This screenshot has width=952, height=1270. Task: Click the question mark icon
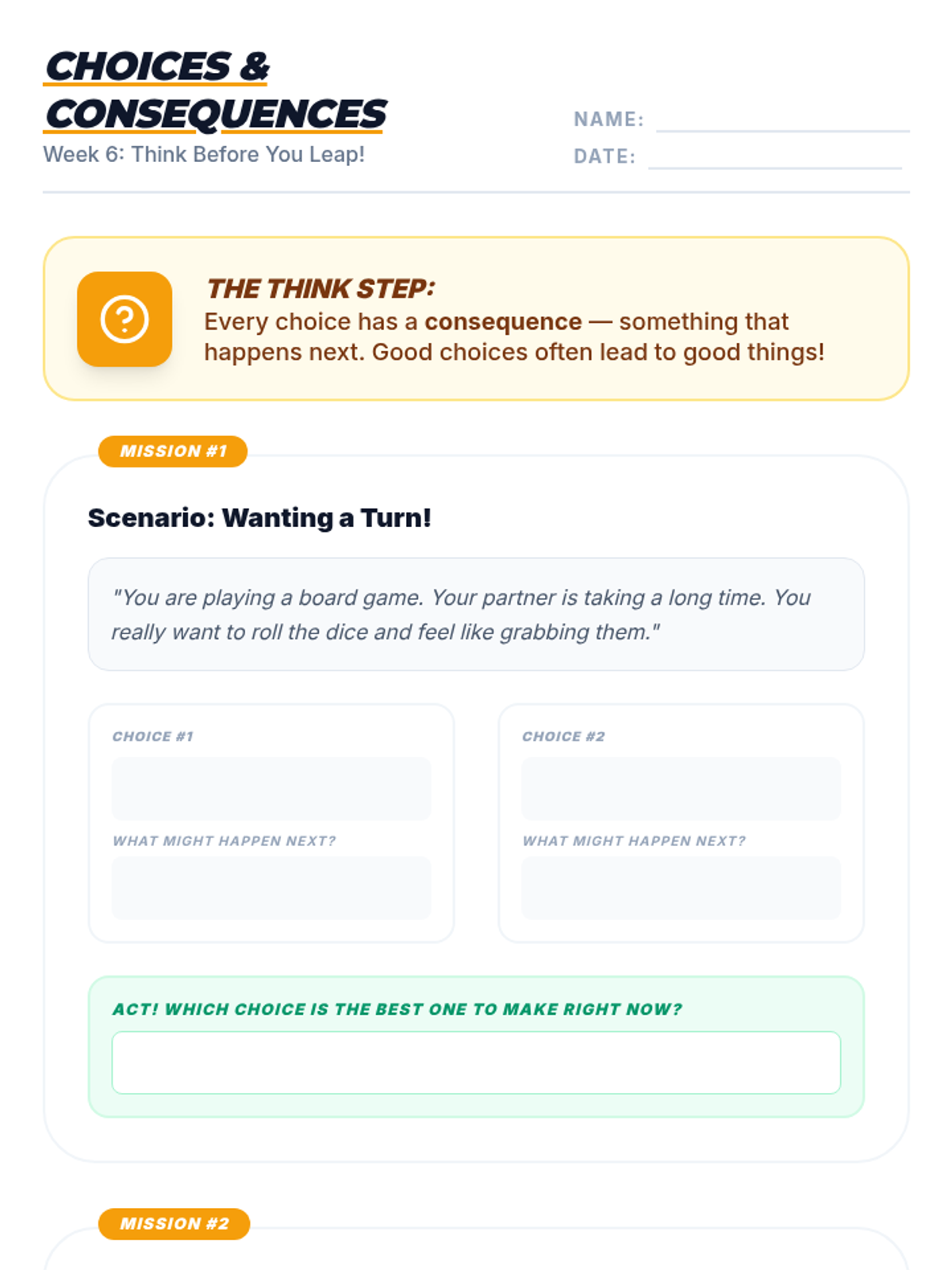pyautogui.click(x=125, y=319)
